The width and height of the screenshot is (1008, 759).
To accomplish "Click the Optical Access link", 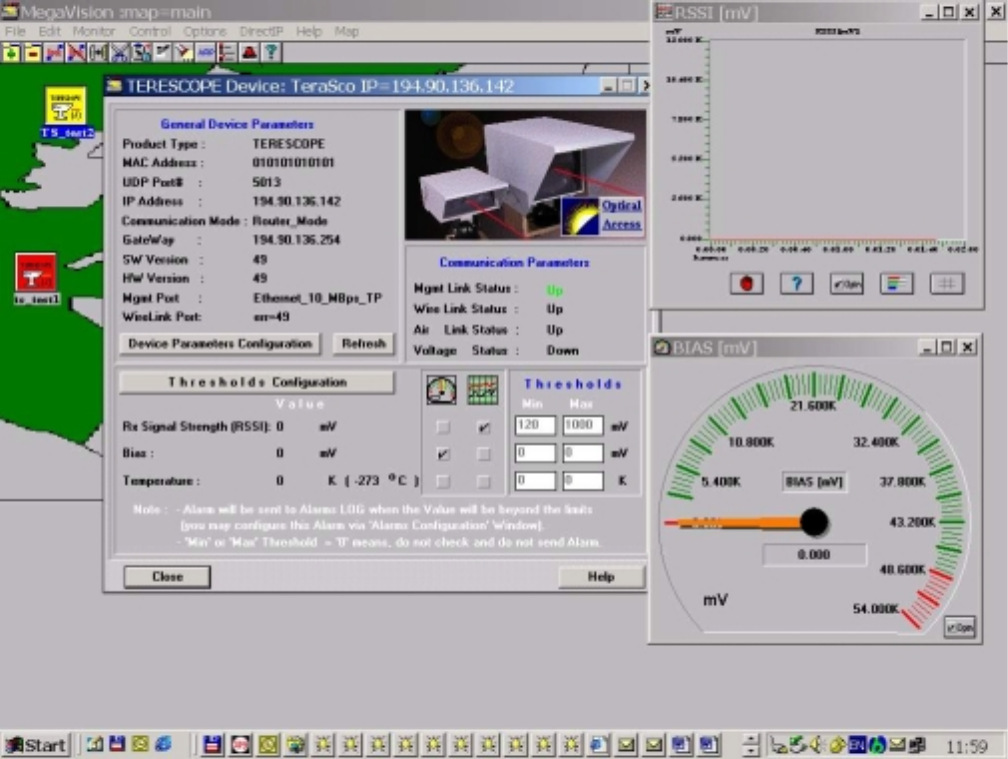I will [x=622, y=215].
